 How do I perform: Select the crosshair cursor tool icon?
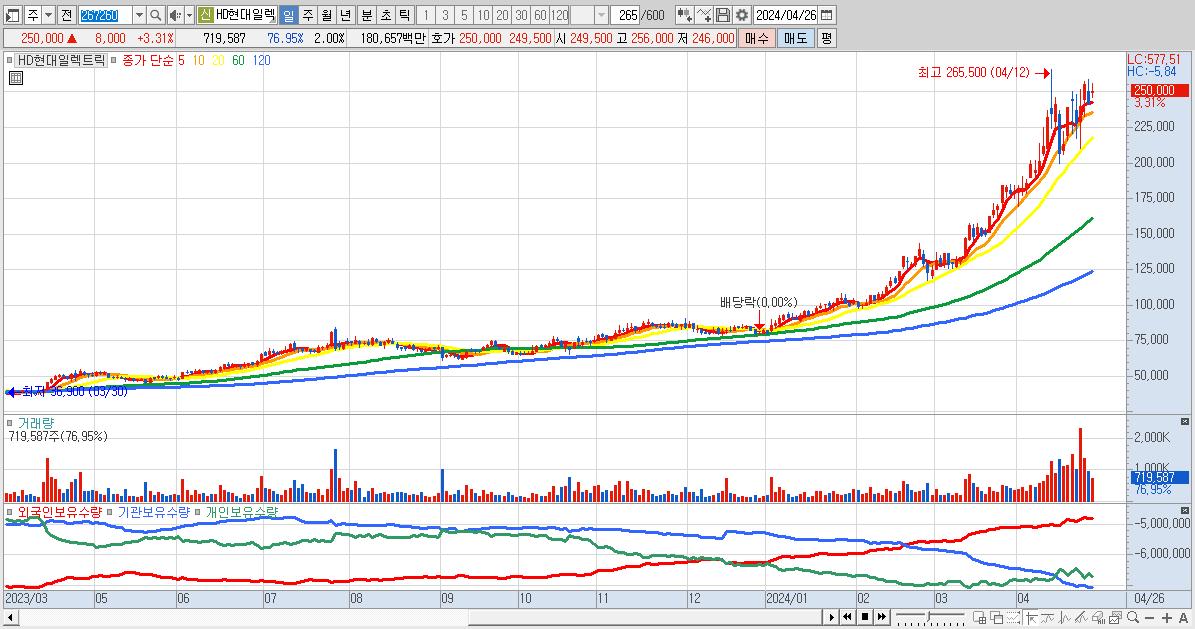click(x=1031, y=618)
